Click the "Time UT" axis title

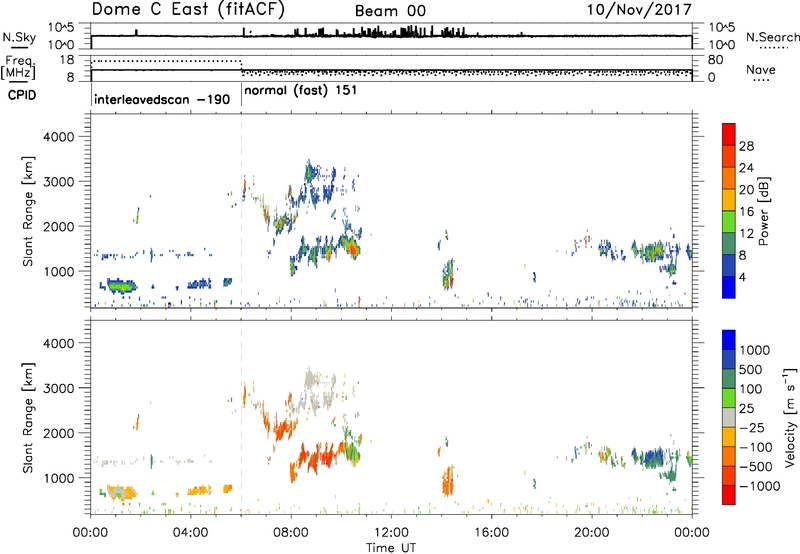[391, 548]
